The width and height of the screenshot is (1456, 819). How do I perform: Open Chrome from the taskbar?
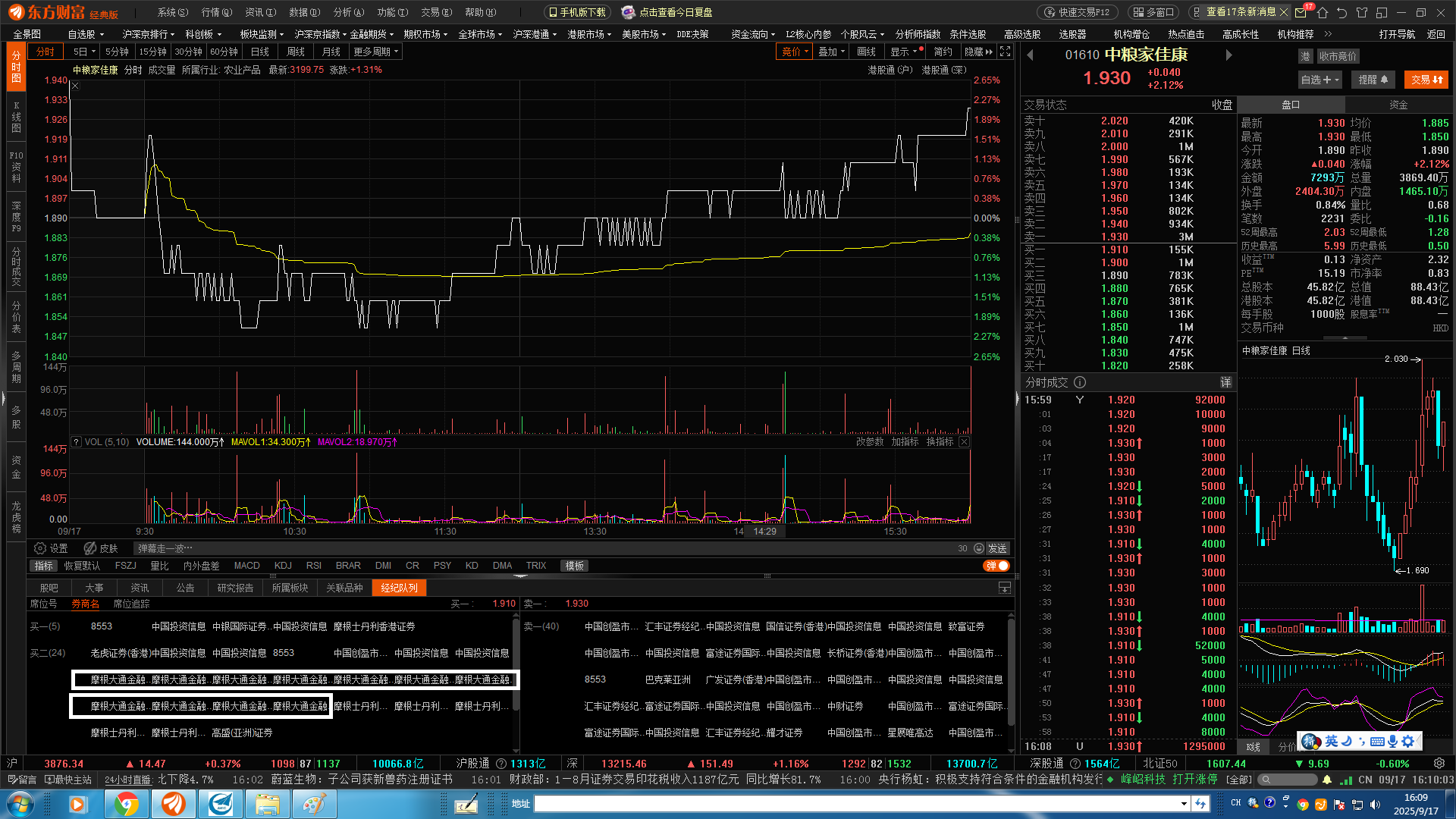tap(127, 803)
